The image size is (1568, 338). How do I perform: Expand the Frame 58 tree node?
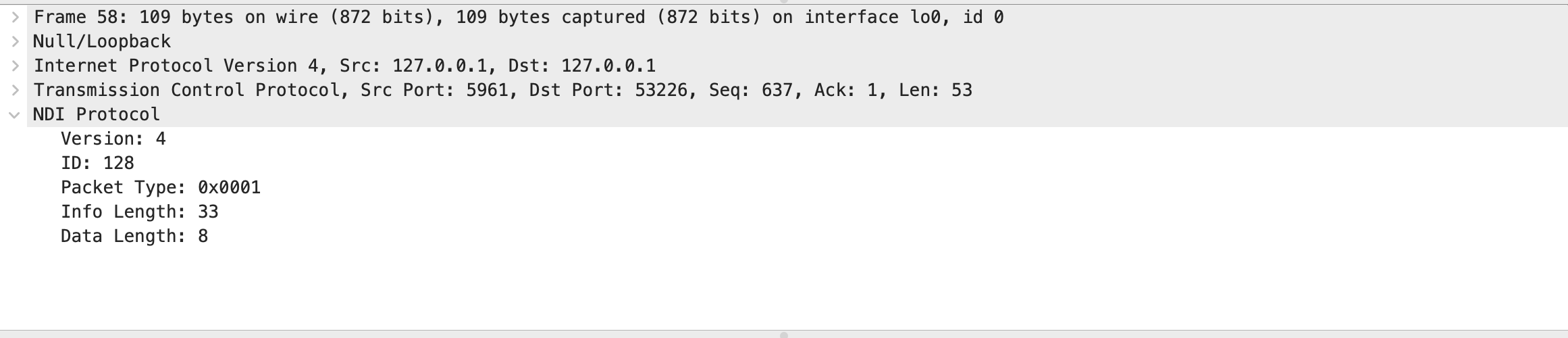pos(15,17)
